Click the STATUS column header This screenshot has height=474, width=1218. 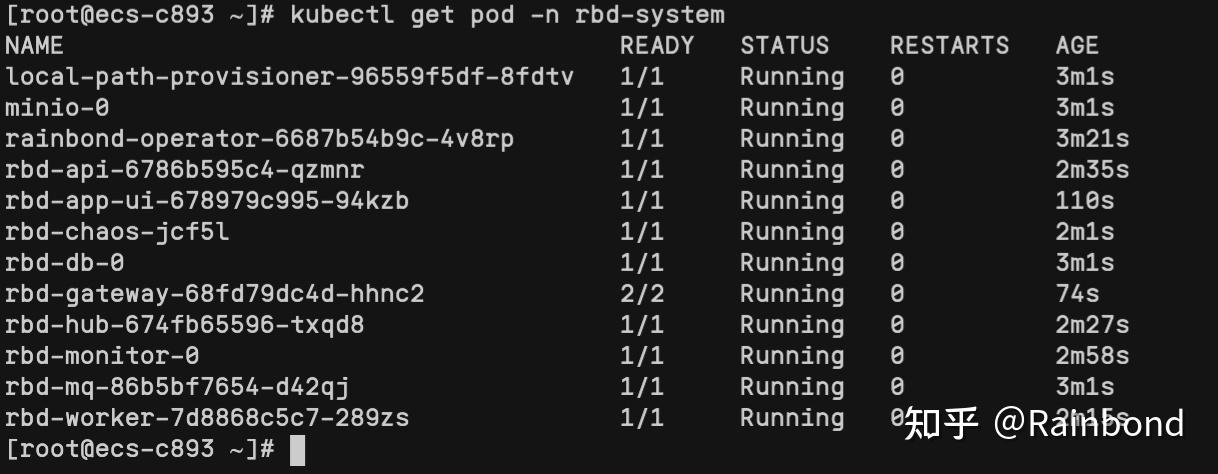click(784, 46)
